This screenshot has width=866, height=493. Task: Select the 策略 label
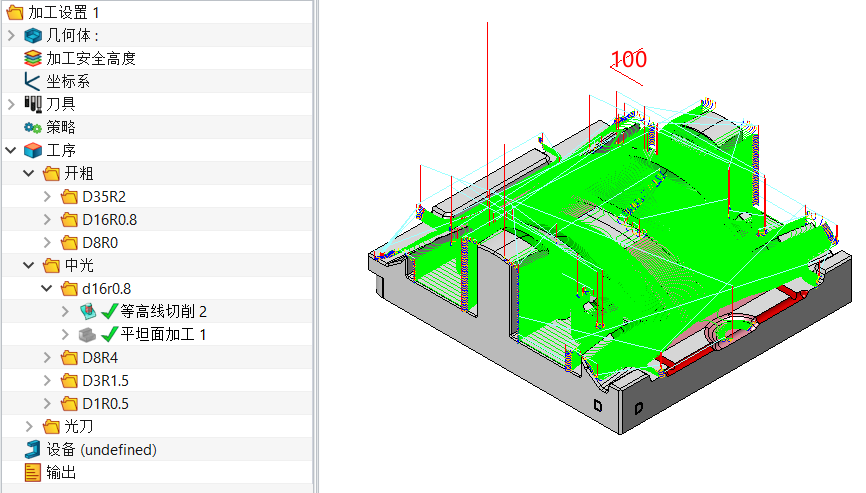pos(61,128)
